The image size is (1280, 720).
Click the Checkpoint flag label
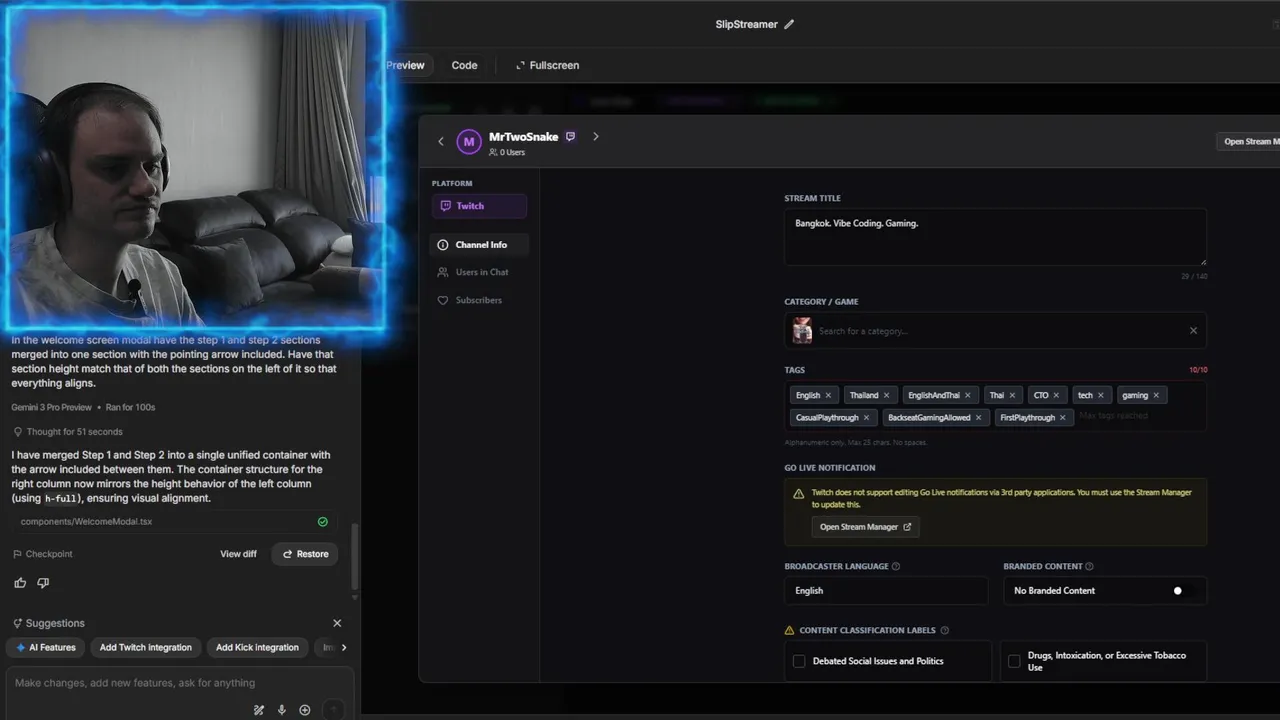point(43,554)
